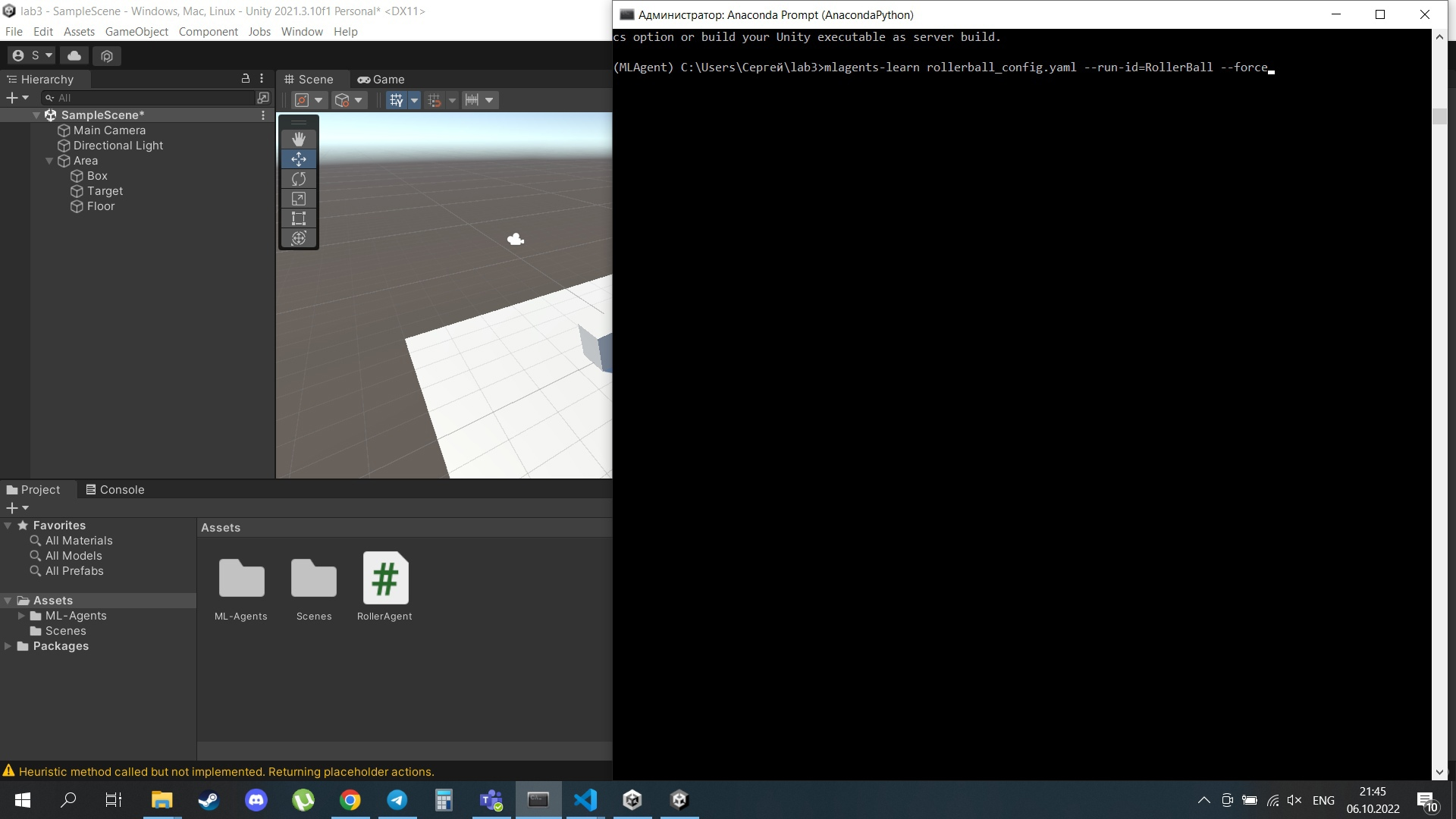Expand the Packages folder
Viewport: 1456px width, 819px height.
click(8, 646)
